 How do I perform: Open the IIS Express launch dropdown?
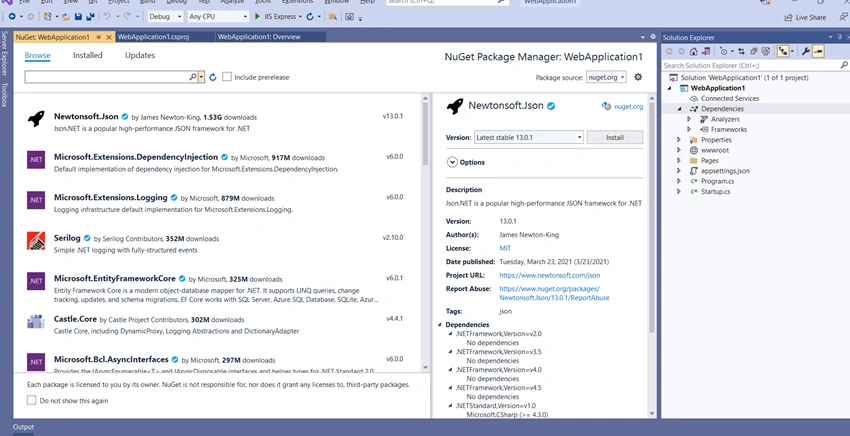click(x=300, y=17)
